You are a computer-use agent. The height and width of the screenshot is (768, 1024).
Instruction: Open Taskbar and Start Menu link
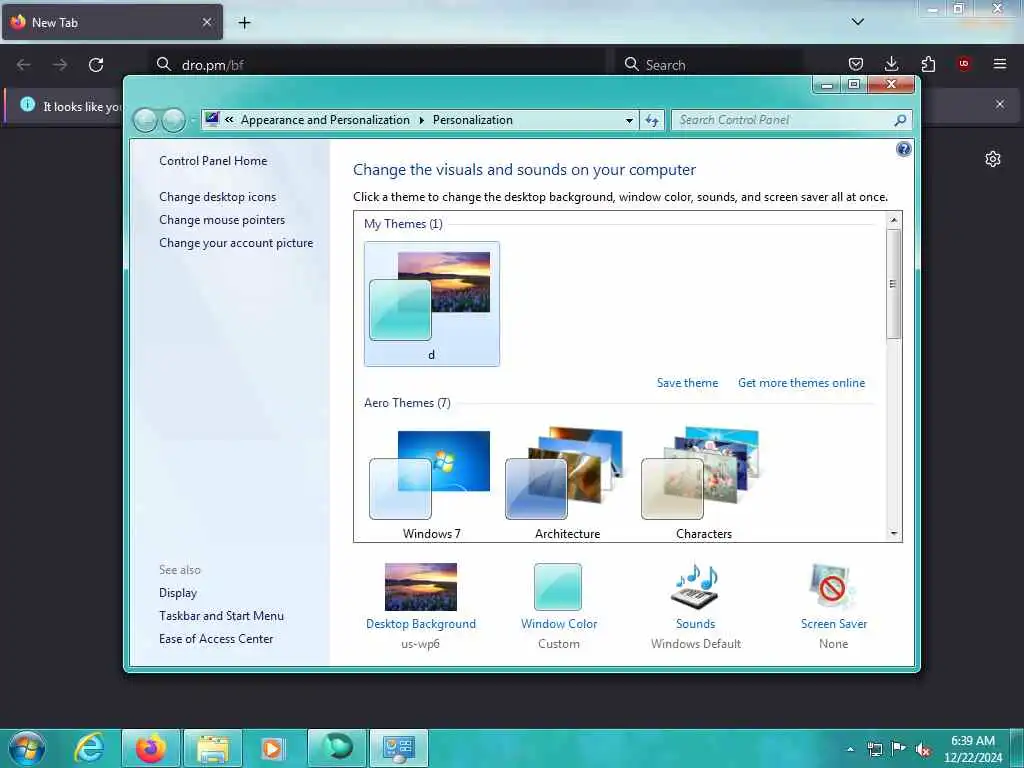[x=221, y=616]
